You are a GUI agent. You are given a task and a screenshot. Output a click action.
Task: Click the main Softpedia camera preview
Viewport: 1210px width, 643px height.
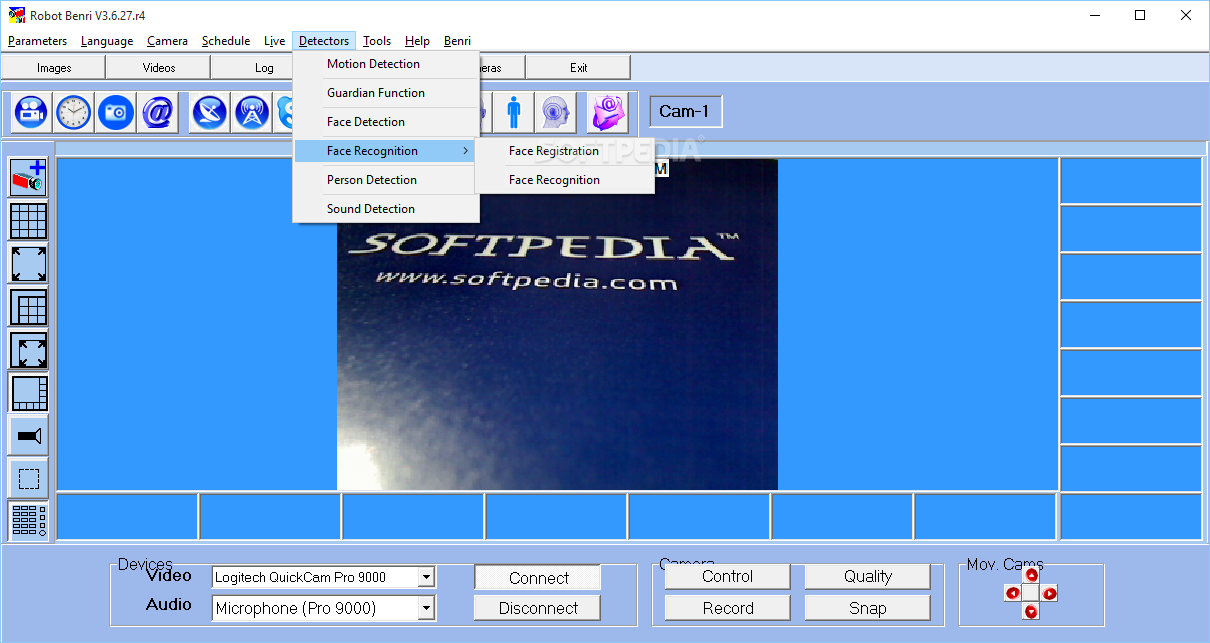557,324
